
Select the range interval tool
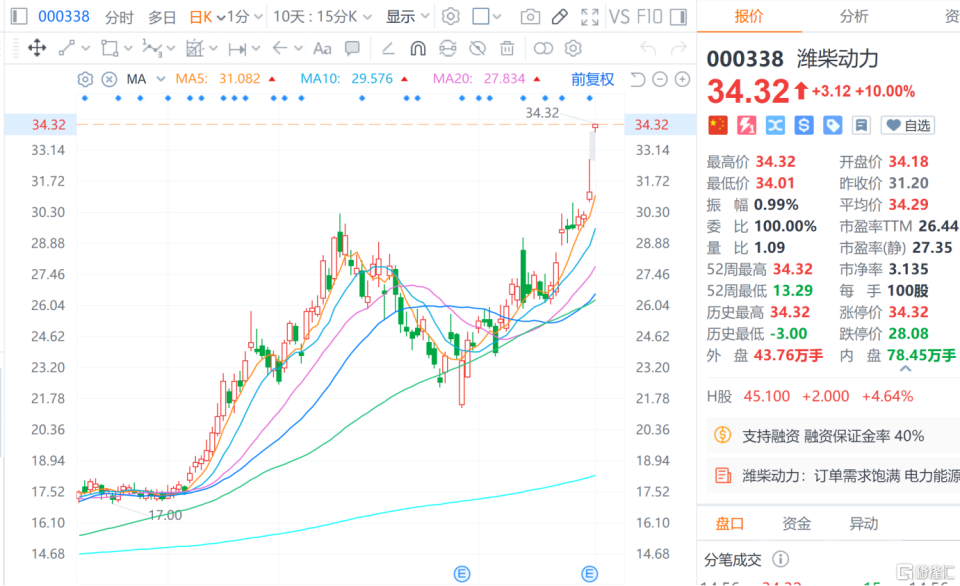click(x=238, y=48)
